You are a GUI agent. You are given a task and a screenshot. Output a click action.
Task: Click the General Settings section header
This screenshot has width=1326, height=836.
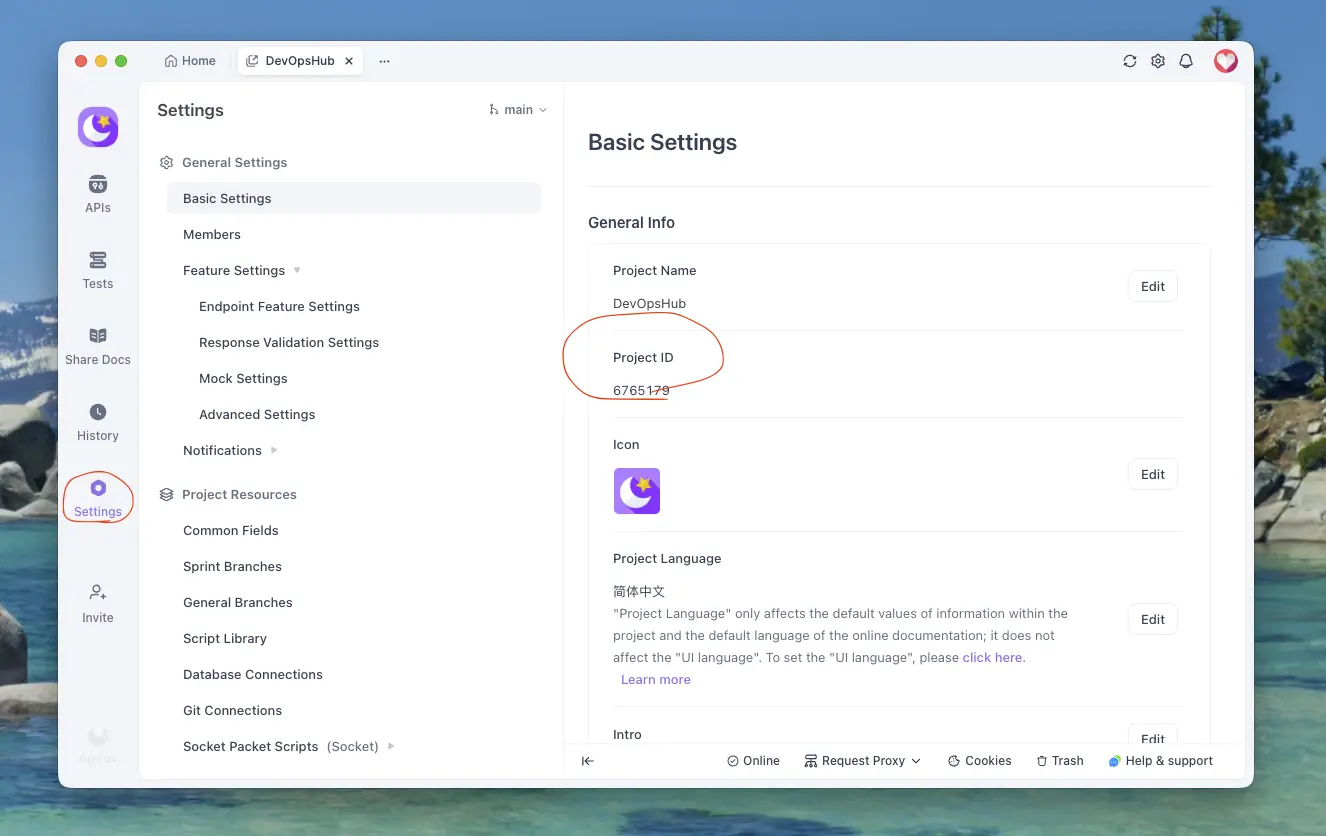[224, 162]
